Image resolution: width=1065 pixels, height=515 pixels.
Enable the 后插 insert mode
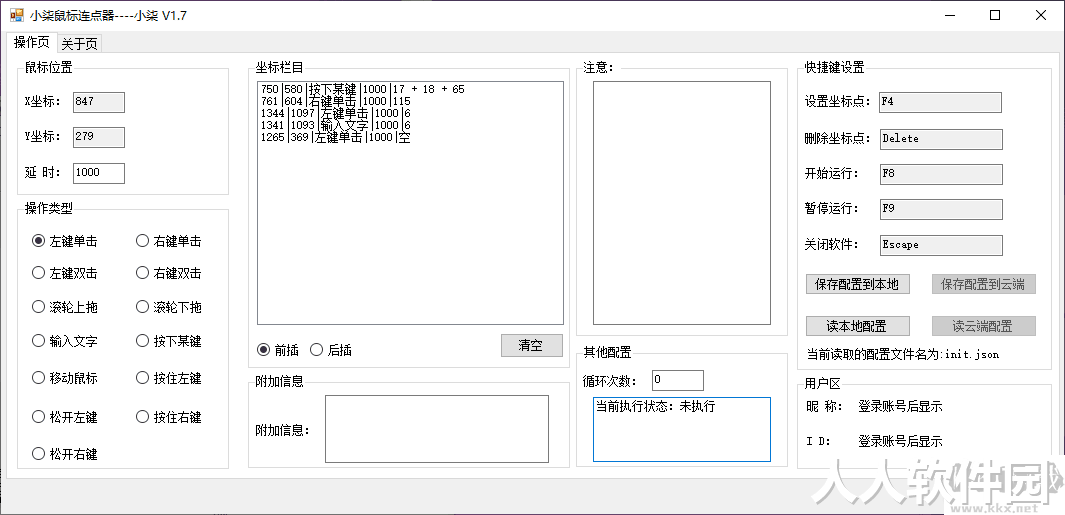(x=331, y=350)
